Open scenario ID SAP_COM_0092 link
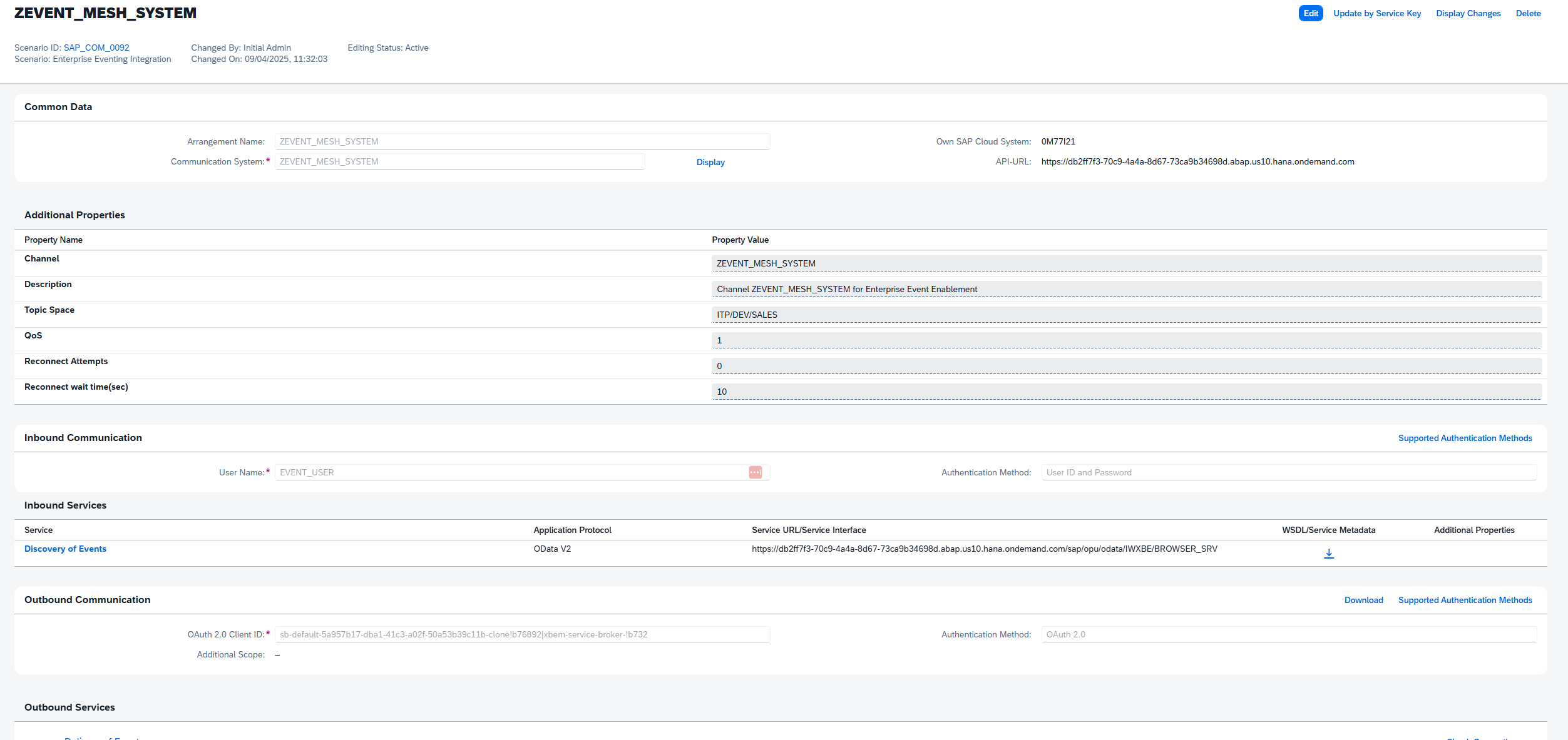This screenshot has height=740, width=1568. pyautogui.click(x=96, y=48)
